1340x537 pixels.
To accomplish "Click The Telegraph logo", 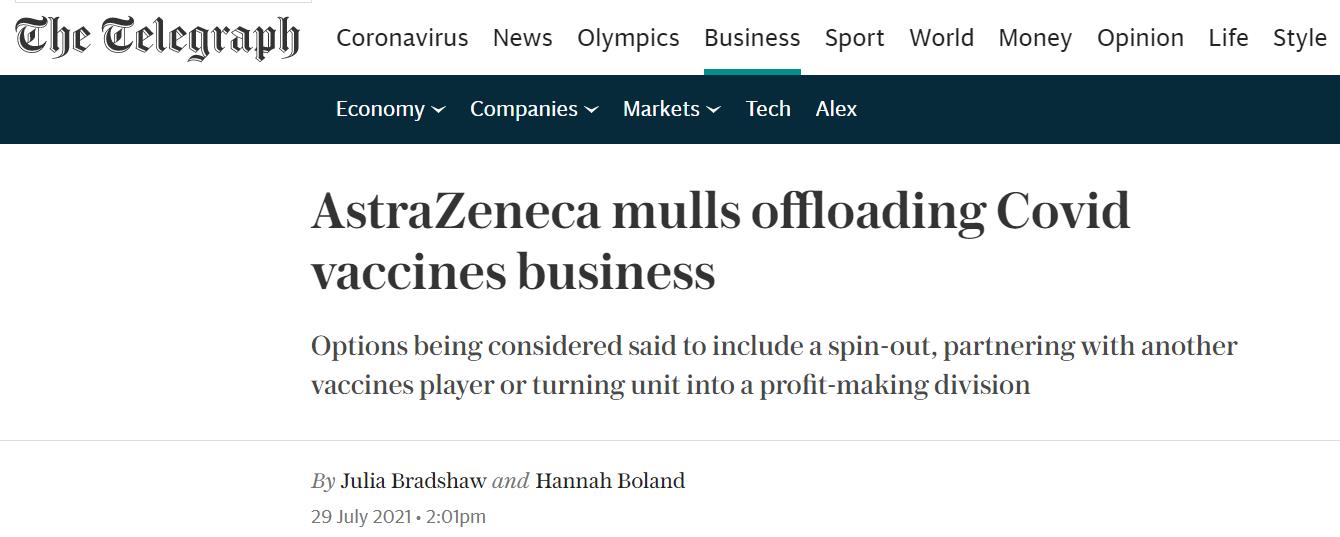I will [158, 38].
